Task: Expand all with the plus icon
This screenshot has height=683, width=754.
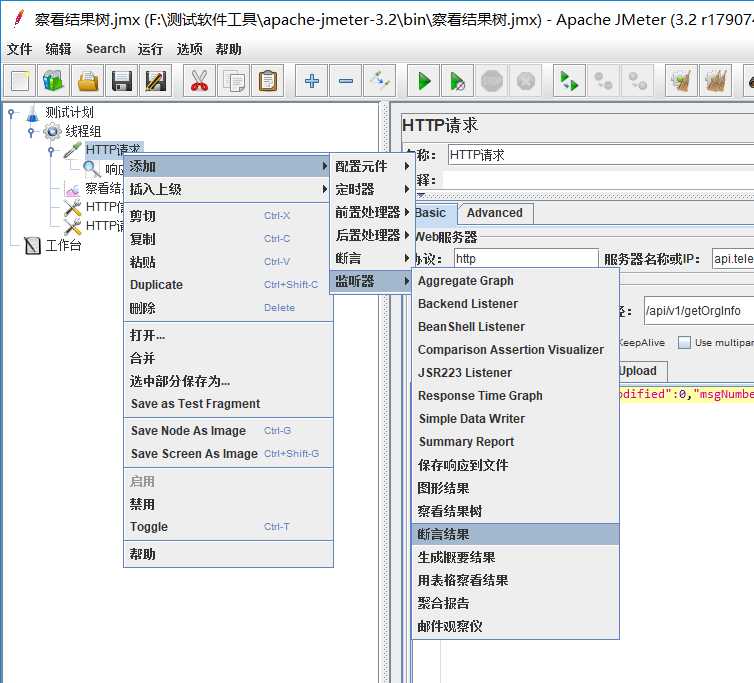Action: pos(312,81)
